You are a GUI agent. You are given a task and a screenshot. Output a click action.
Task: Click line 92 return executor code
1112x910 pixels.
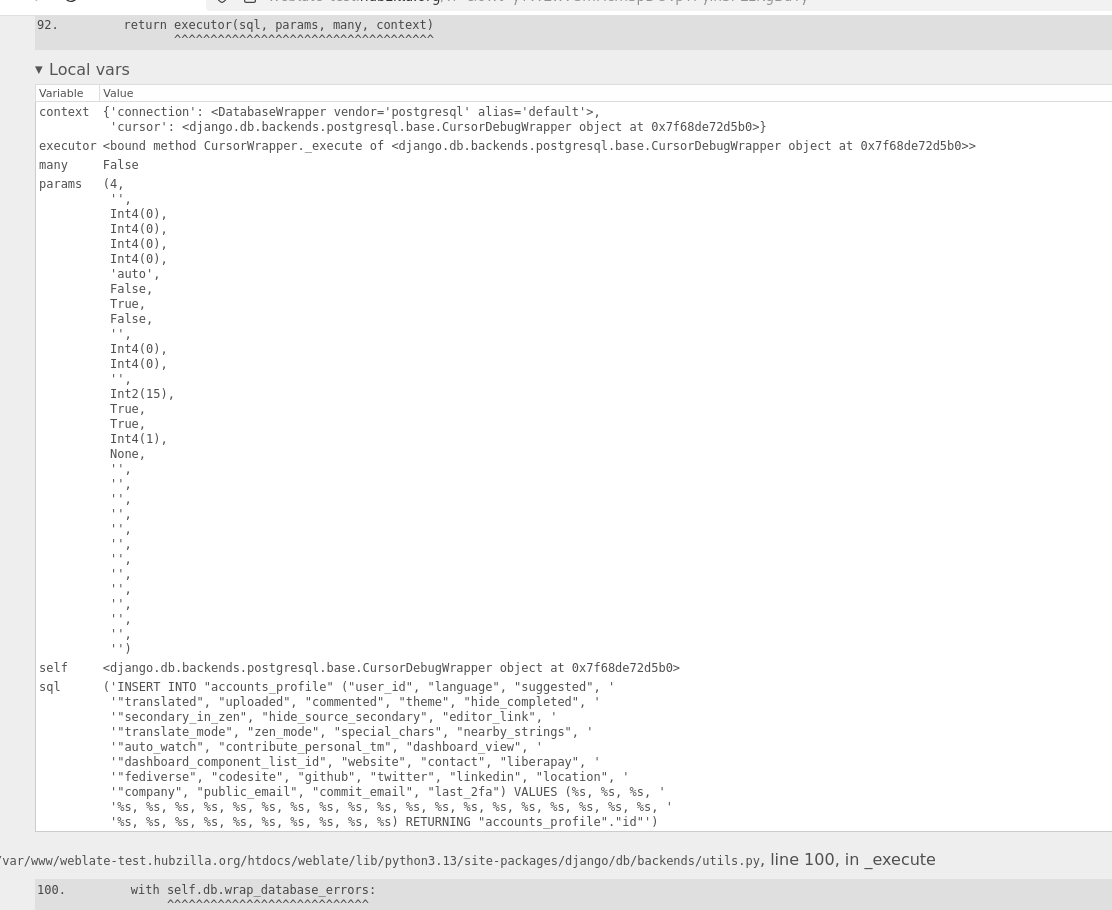278,25
